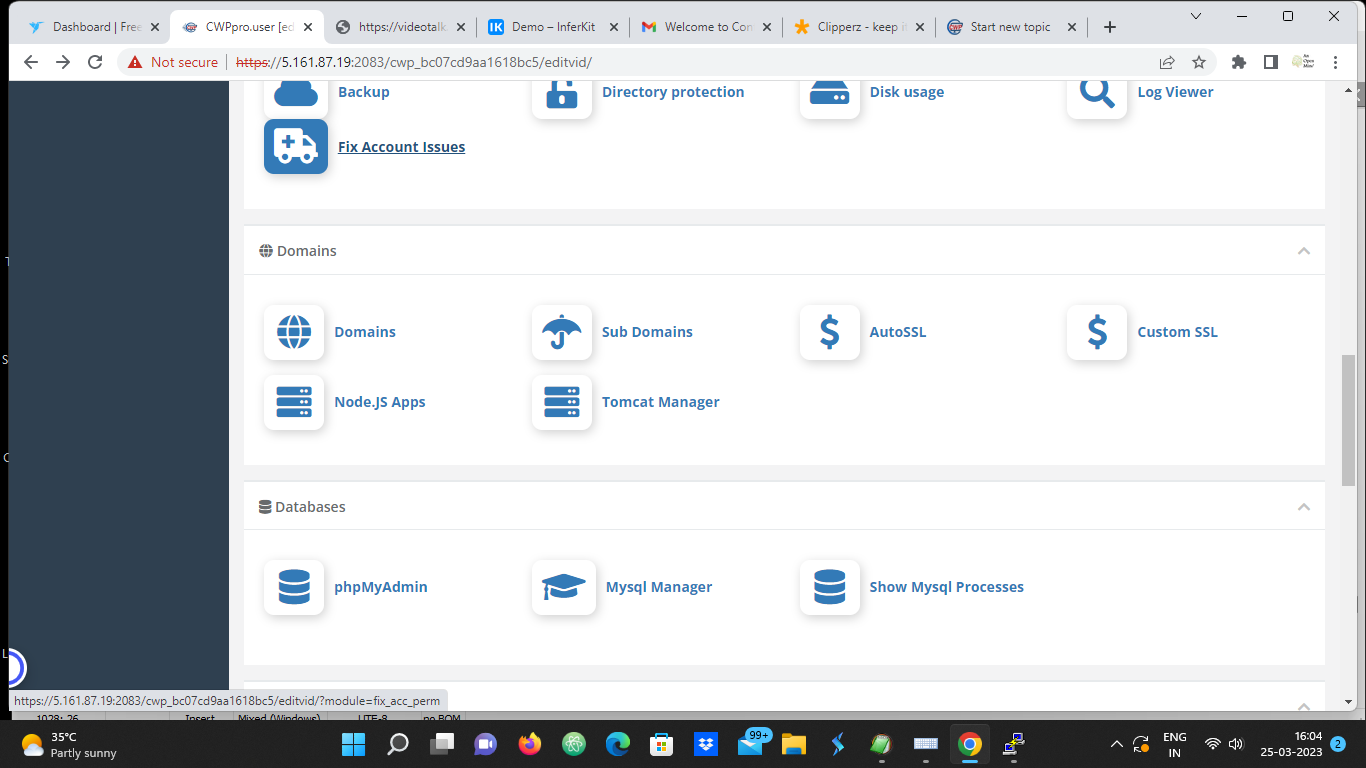Click the Mysql Manager text link

659,587
